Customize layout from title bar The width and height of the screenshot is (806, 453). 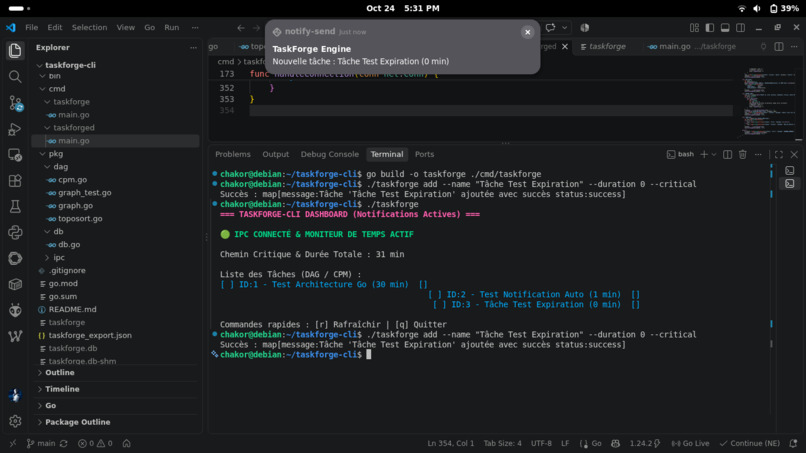click(x=694, y=28)
